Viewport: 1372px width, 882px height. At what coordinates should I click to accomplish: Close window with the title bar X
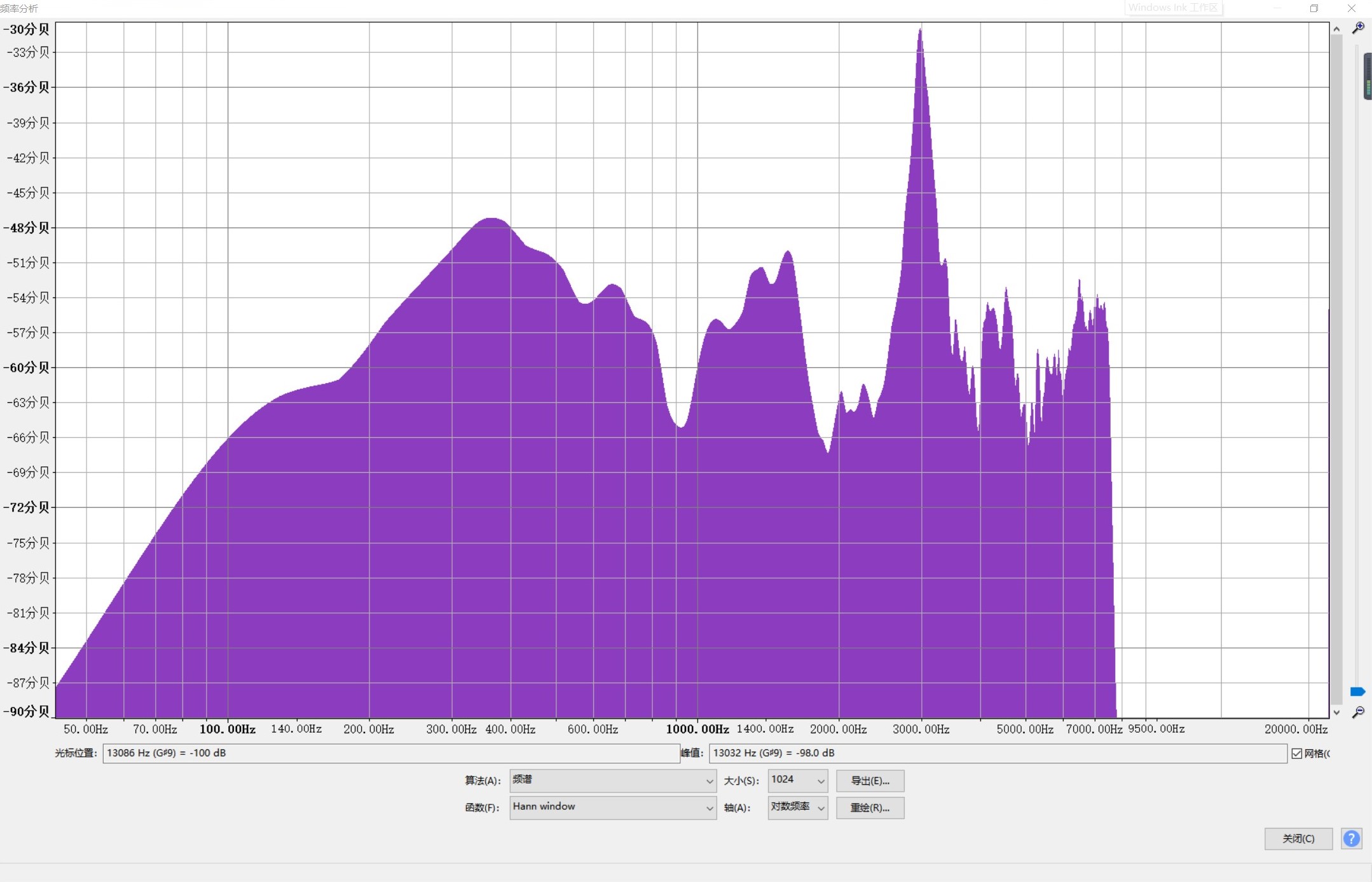click(1352, 8)
